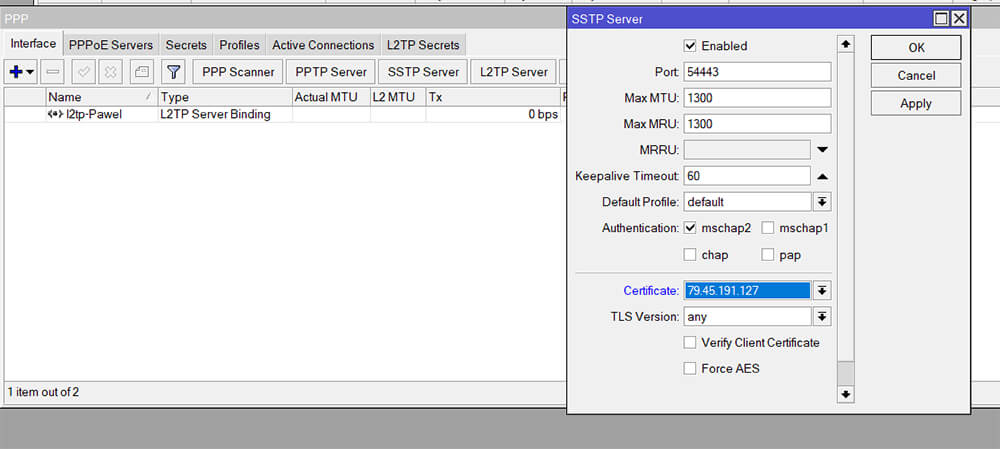The width and height of the screenshot is (1000, 449).
Task: Click the Enable checkmark toolbar icon
Action: [84, 72]
